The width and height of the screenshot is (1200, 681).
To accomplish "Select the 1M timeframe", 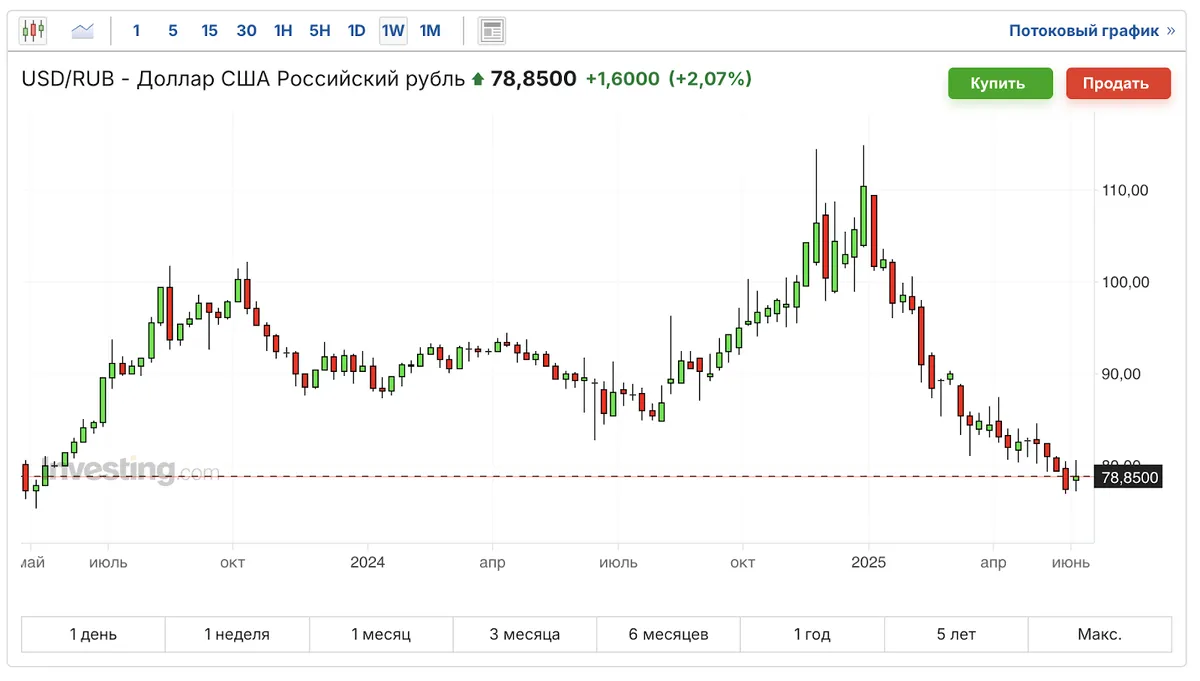I will pyautogui.click(x=430, y=31).
